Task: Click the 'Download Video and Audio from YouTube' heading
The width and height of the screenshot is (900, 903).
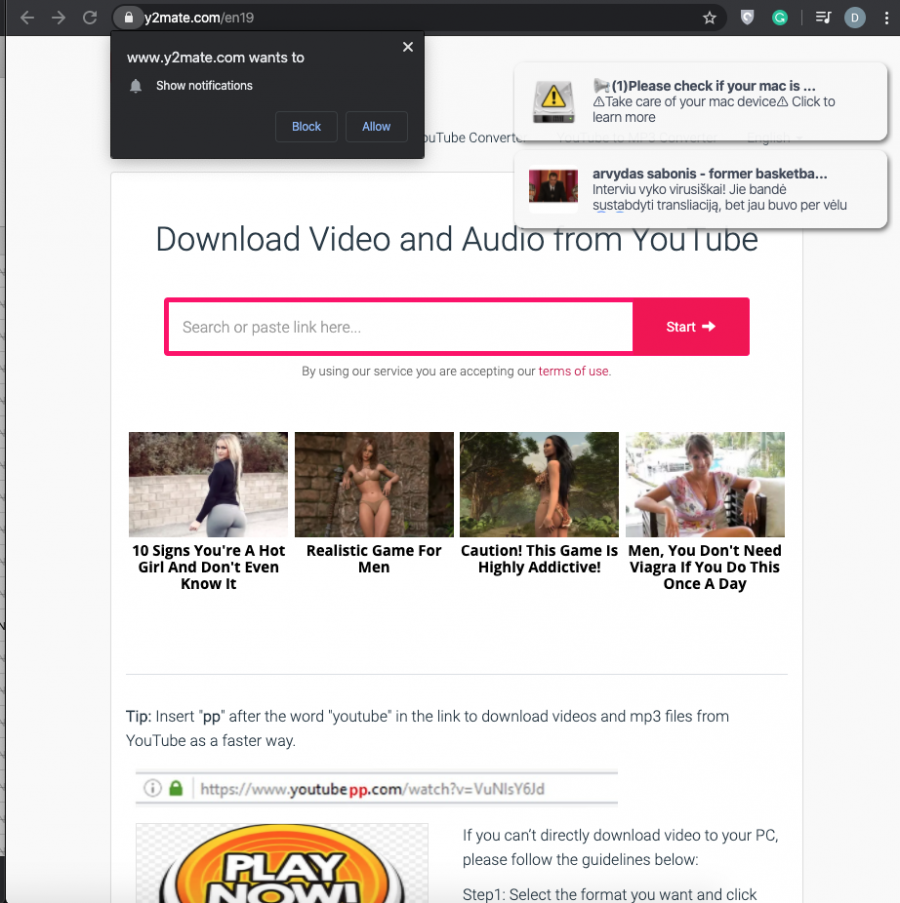Action: (x=457, y=239)
